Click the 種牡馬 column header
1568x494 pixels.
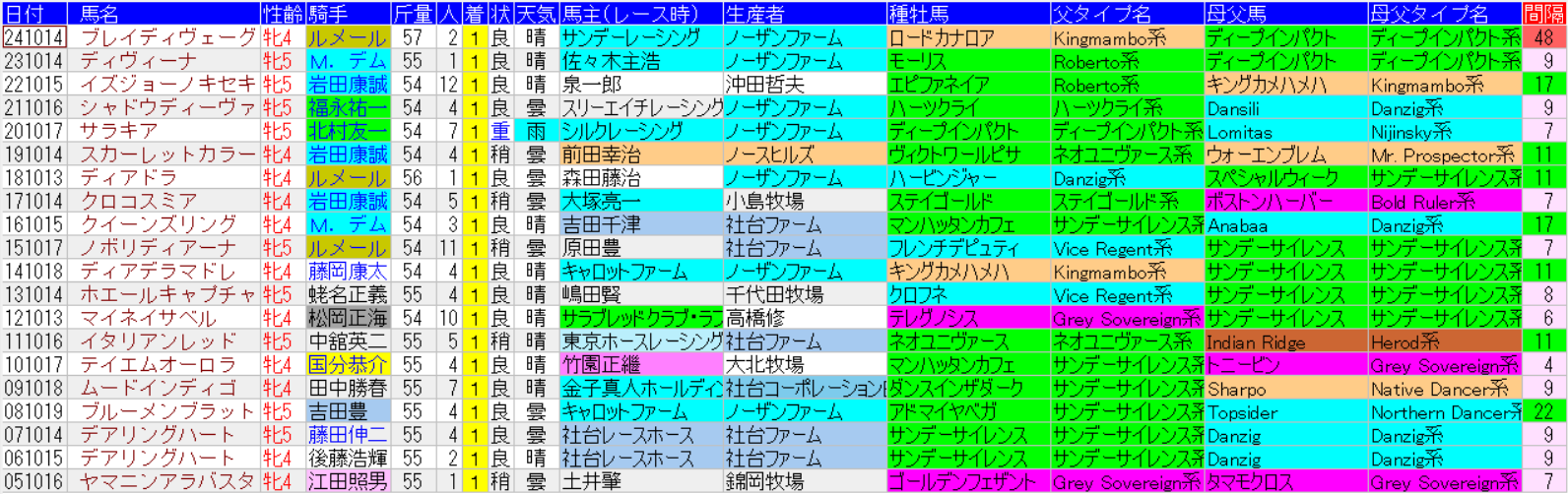(968, 14)
